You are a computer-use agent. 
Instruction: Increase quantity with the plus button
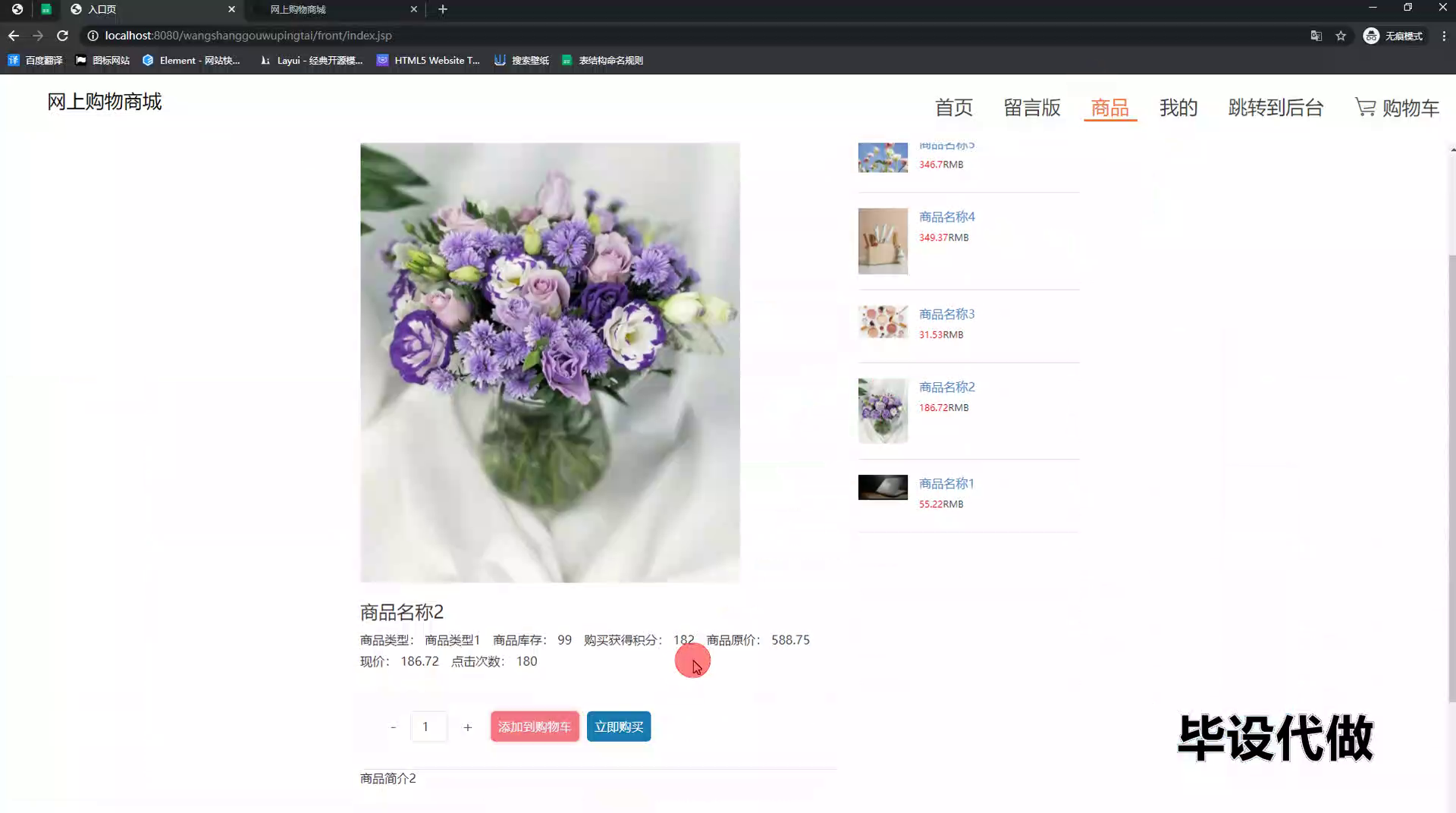click(x=468, y=727)
